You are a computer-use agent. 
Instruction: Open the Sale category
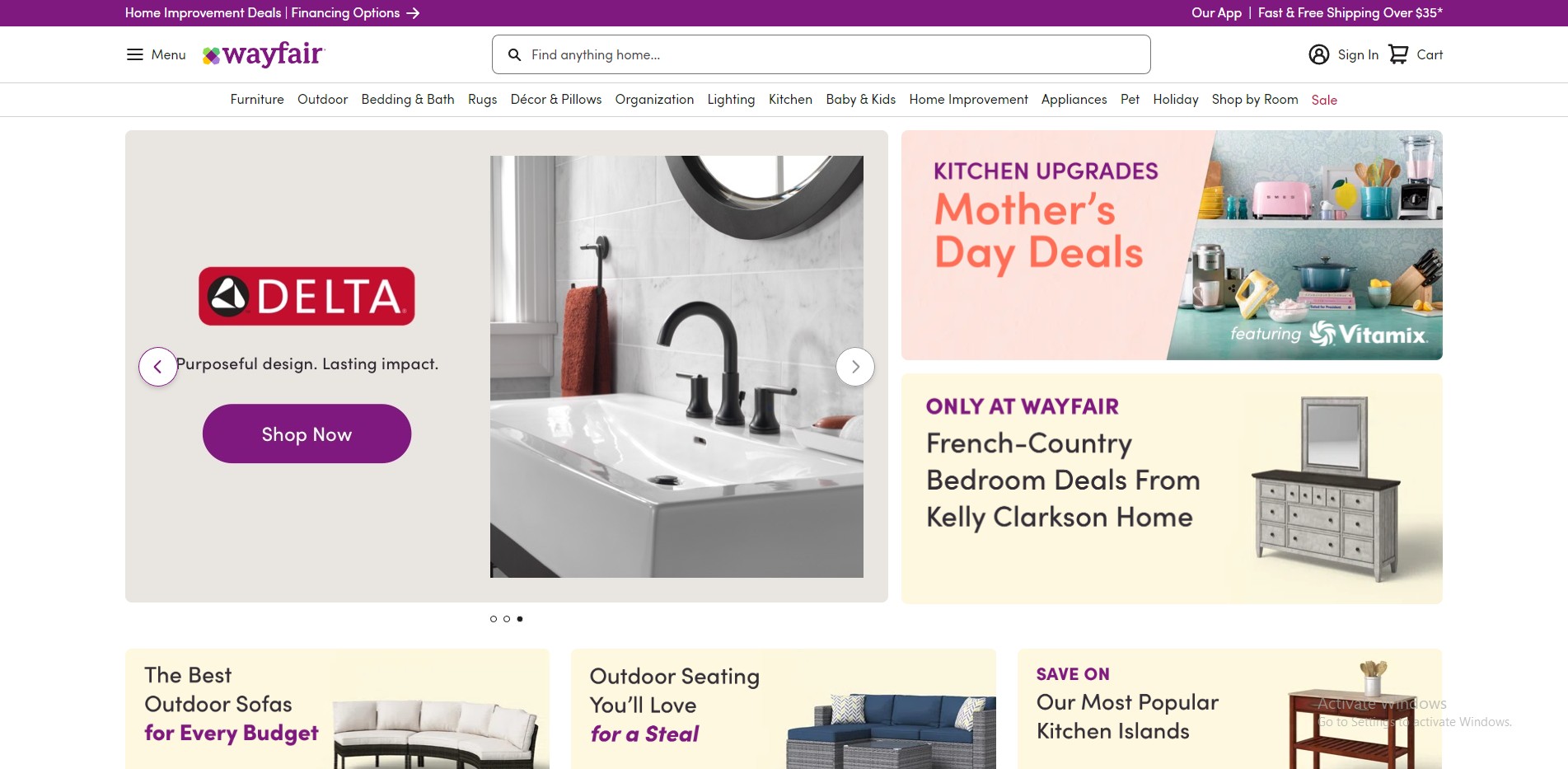(x=1324, y=100)
